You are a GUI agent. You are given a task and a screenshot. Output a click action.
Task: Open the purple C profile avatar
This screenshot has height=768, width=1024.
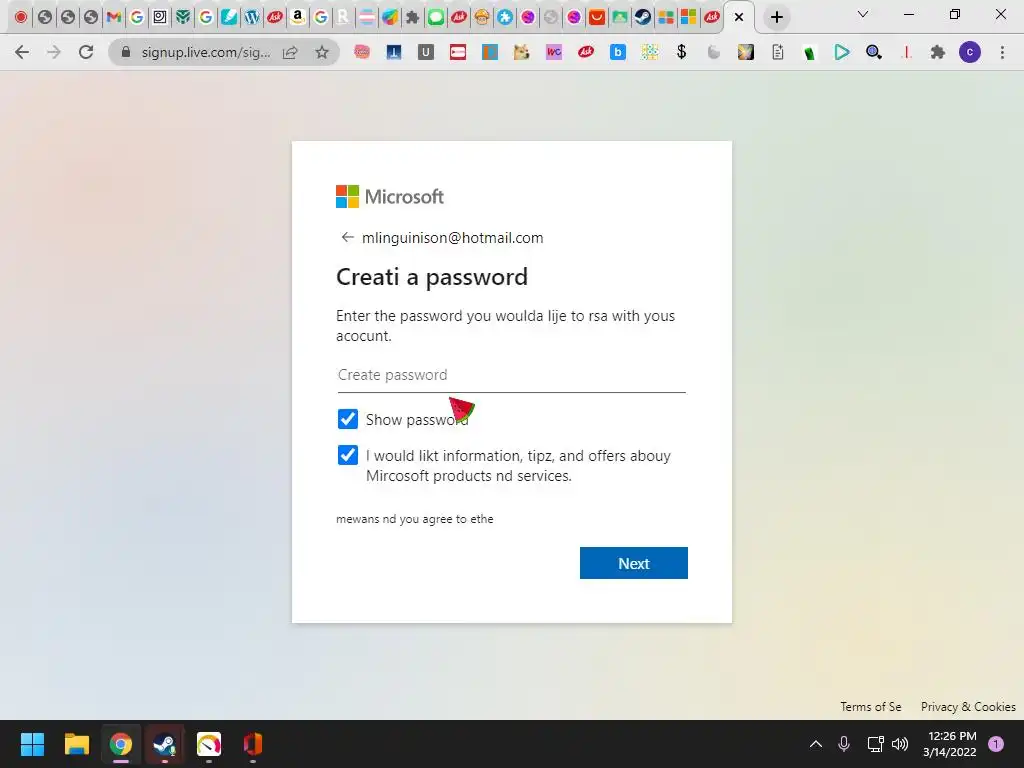[970, 52]
